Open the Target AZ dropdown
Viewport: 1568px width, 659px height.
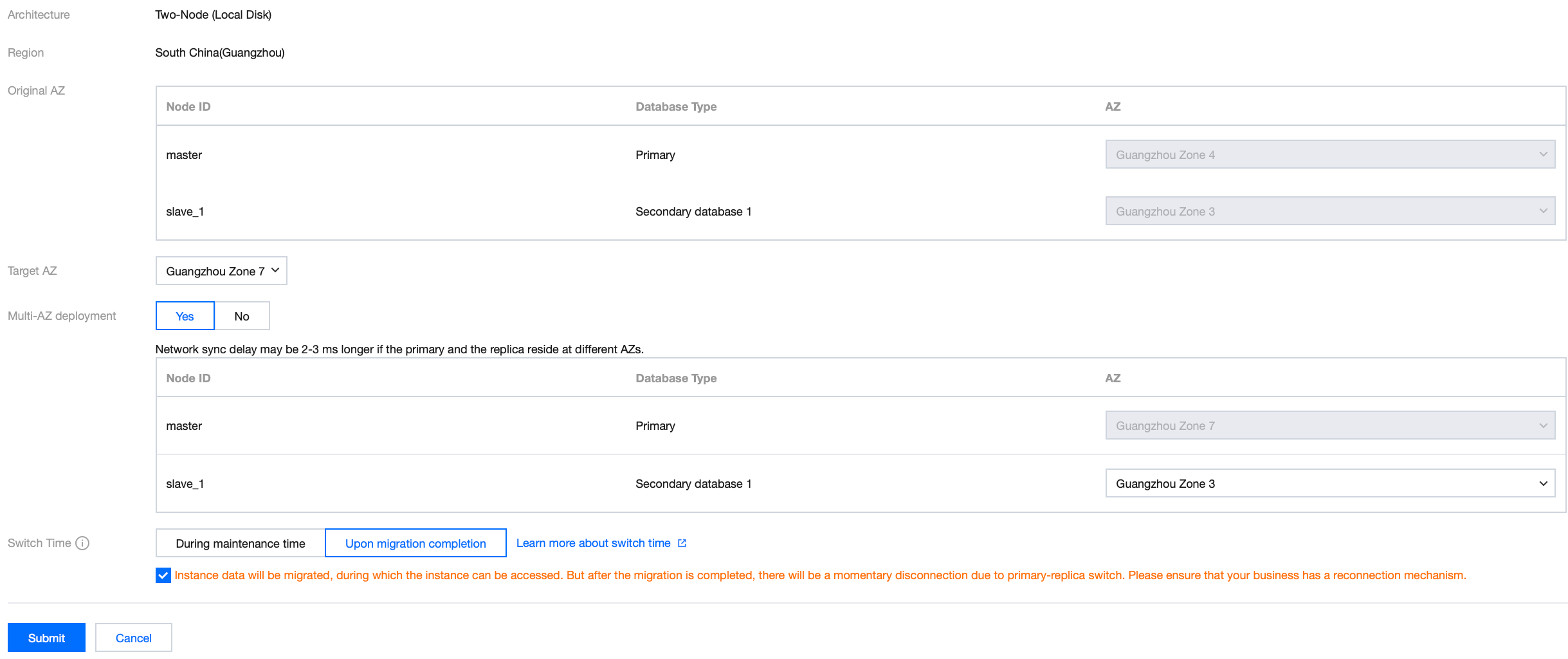(221, 271)
